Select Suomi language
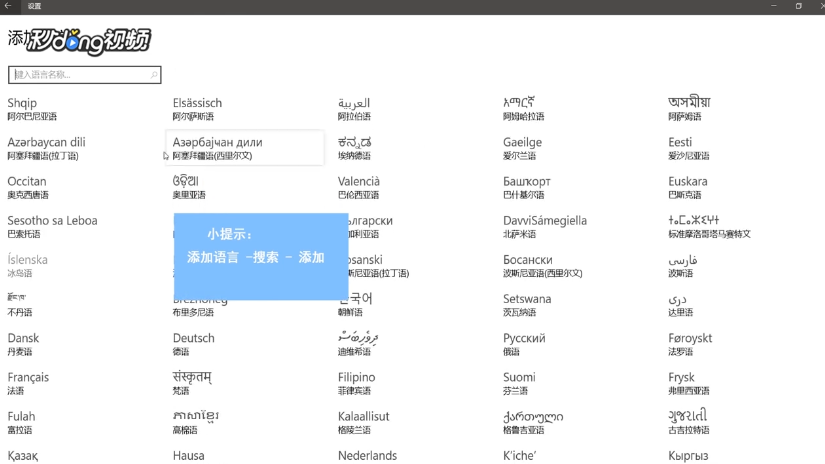825x464 pixels. pos(519,384)
